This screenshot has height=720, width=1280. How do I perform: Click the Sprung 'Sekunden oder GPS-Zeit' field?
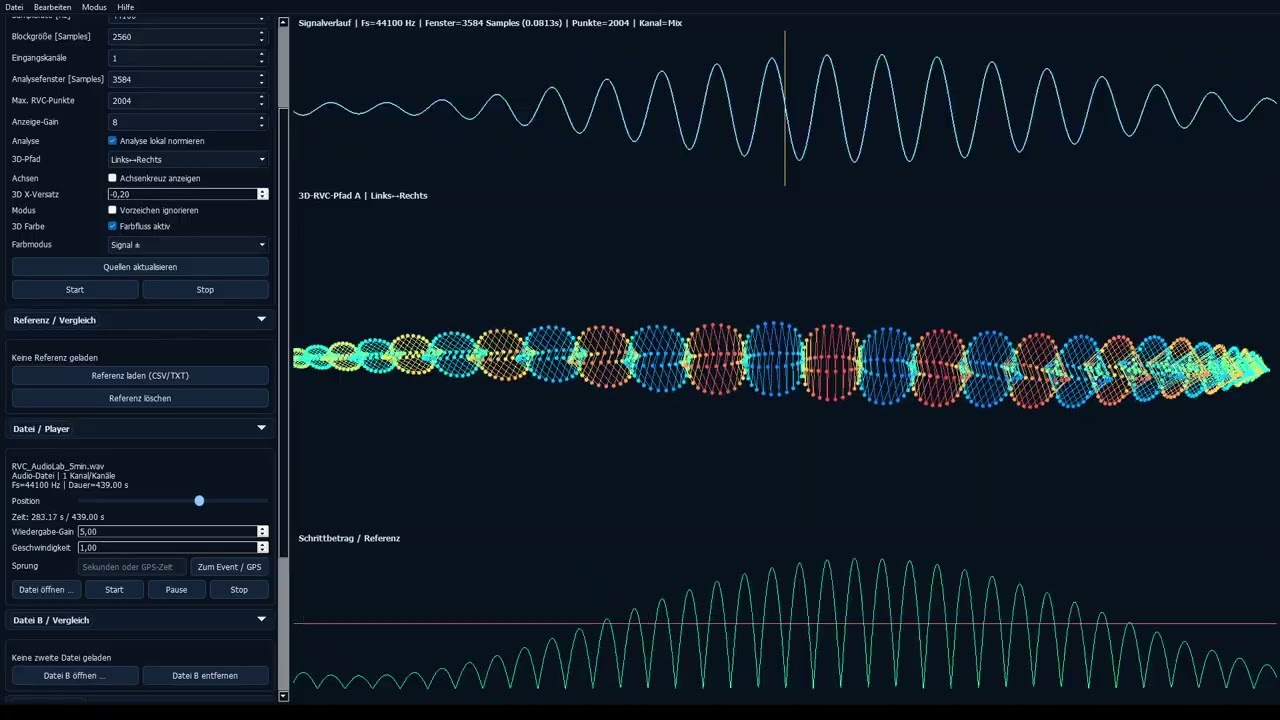[132, 567]
